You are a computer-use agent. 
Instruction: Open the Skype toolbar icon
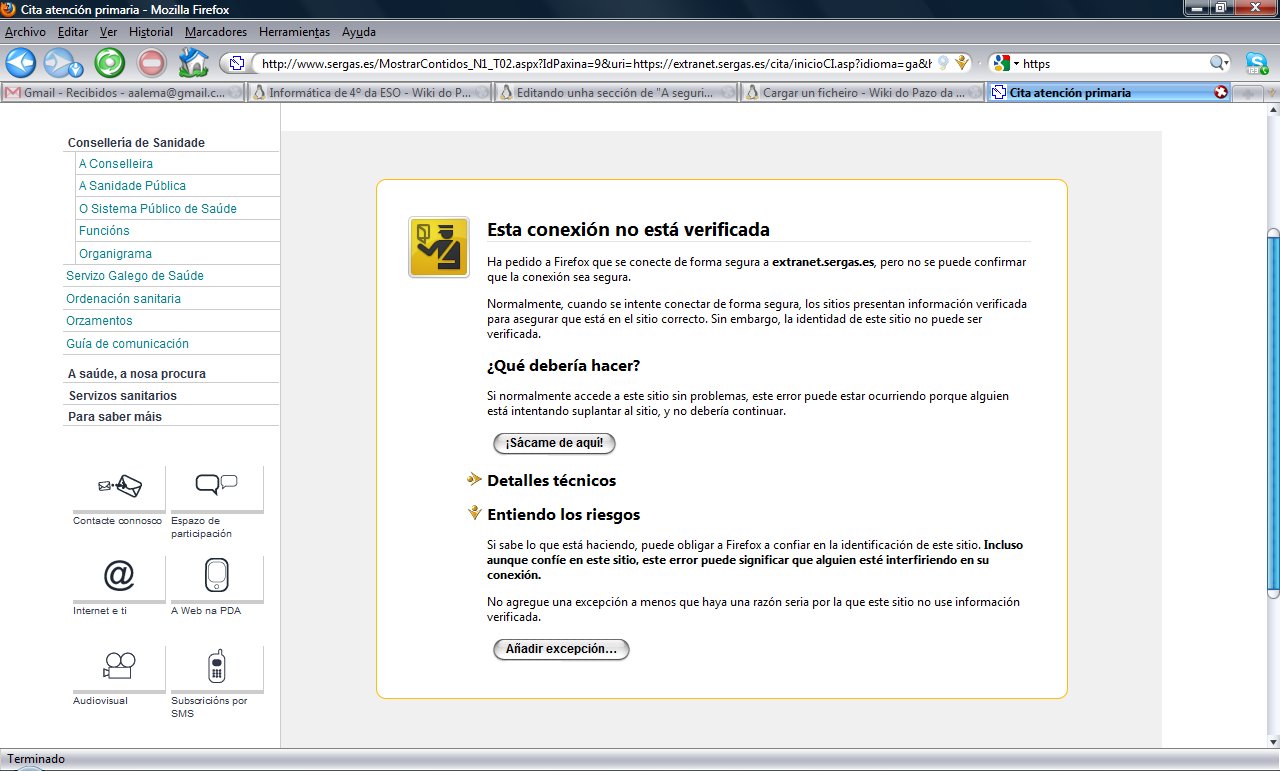1256,63
